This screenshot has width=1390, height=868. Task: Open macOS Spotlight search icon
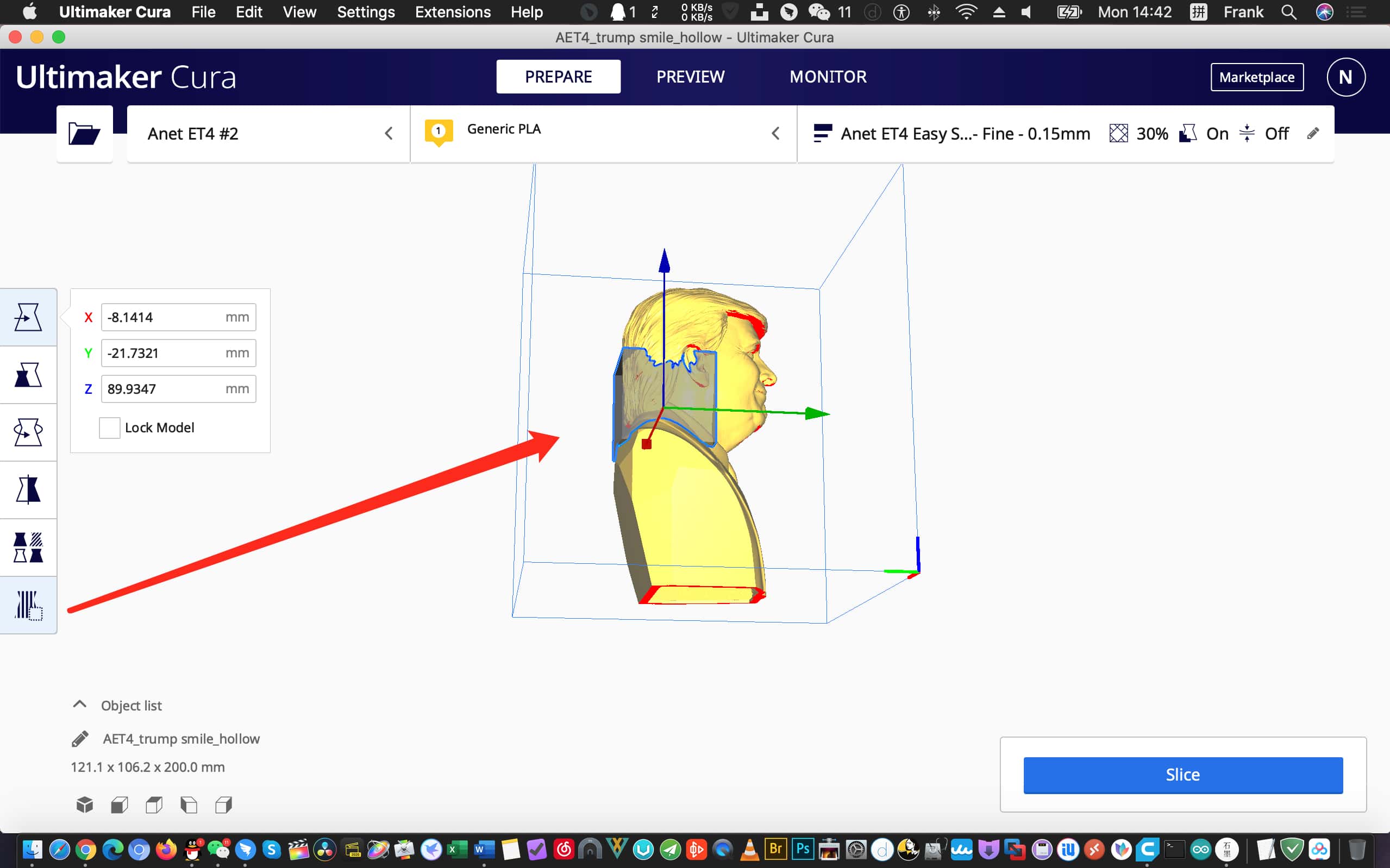point(1289,12)
